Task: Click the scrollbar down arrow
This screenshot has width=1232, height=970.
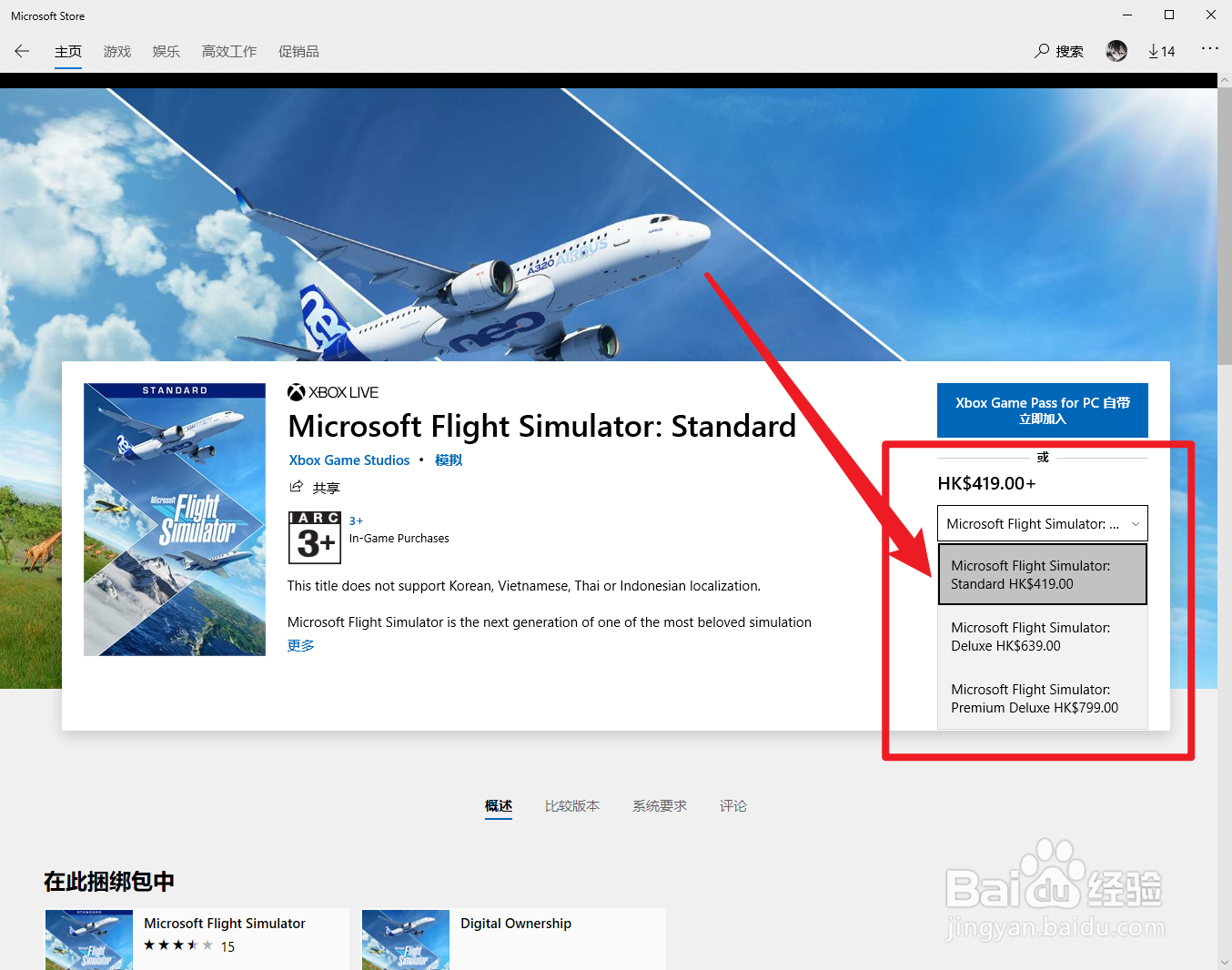Action: pos(1225,962)
